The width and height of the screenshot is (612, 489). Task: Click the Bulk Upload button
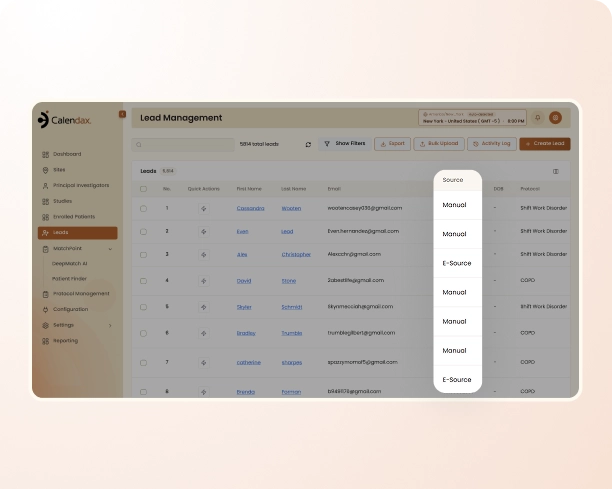439,144
